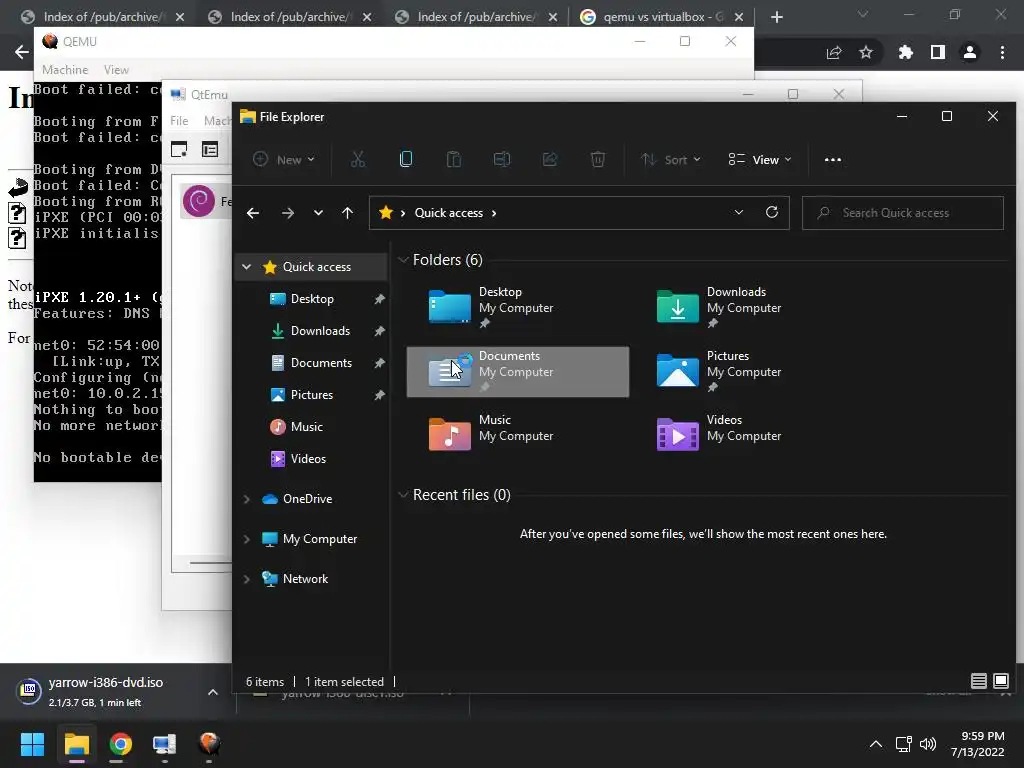1024x768 pixels.
Task: Select Music in the sidebar
Action: (x=306, y=426)
